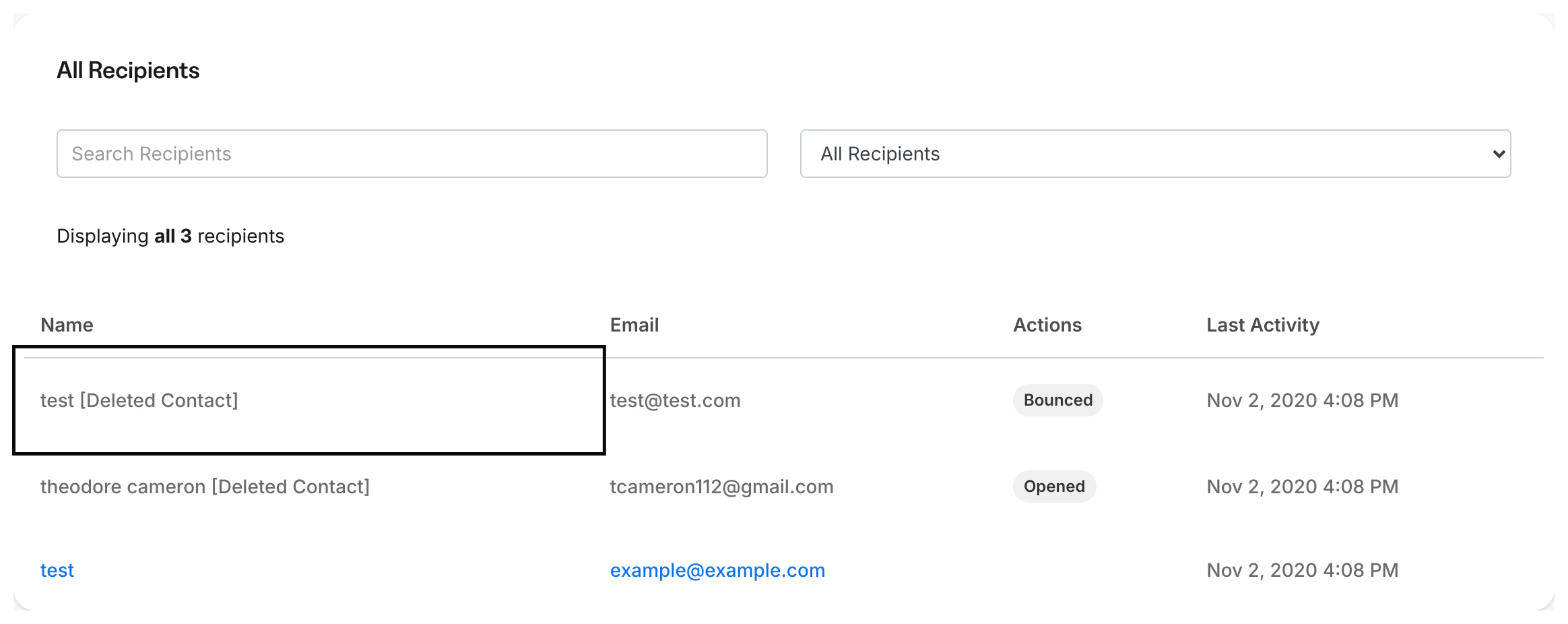Select the Email column header
Image resolution: width=1568 pixels, height=624 pixels.
coord(634,325)
